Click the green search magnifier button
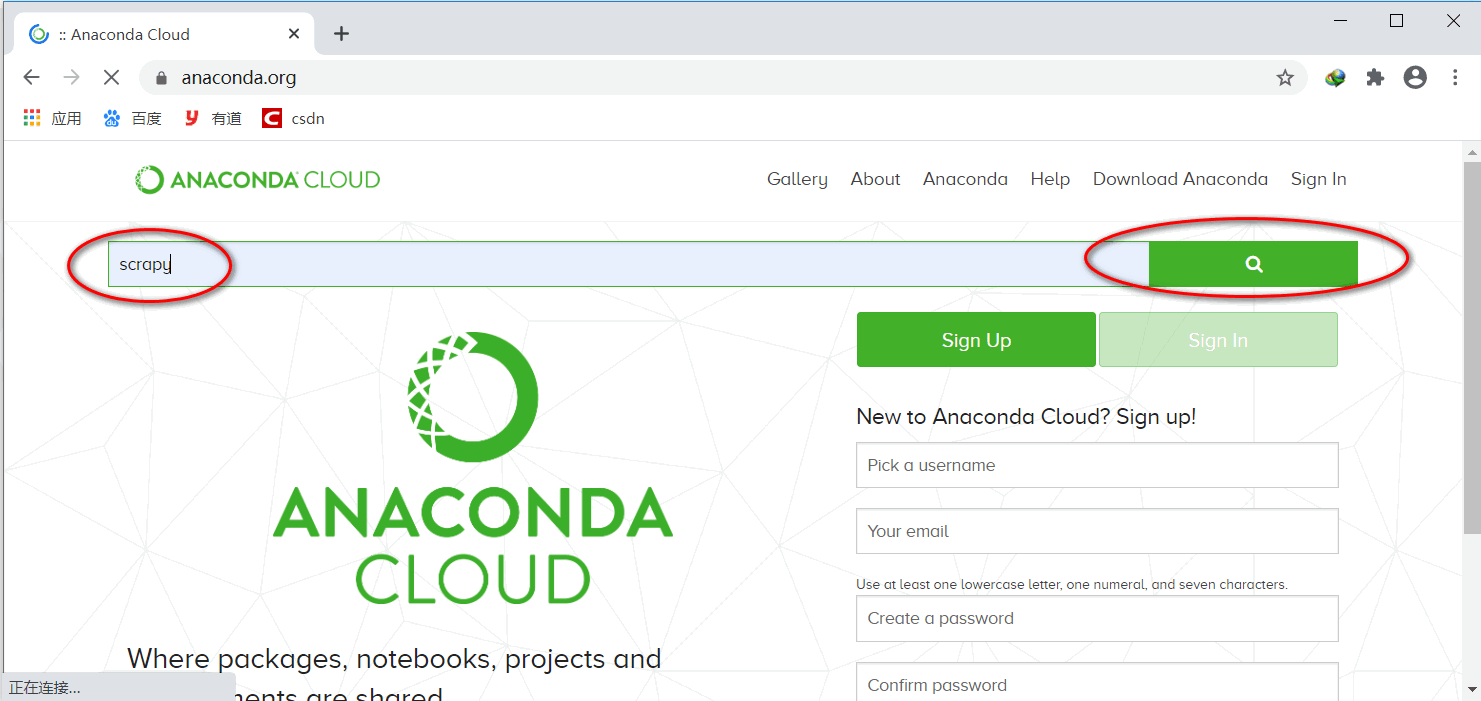Viewport: 1481px width, 701px height. [x=1253, y=264]
